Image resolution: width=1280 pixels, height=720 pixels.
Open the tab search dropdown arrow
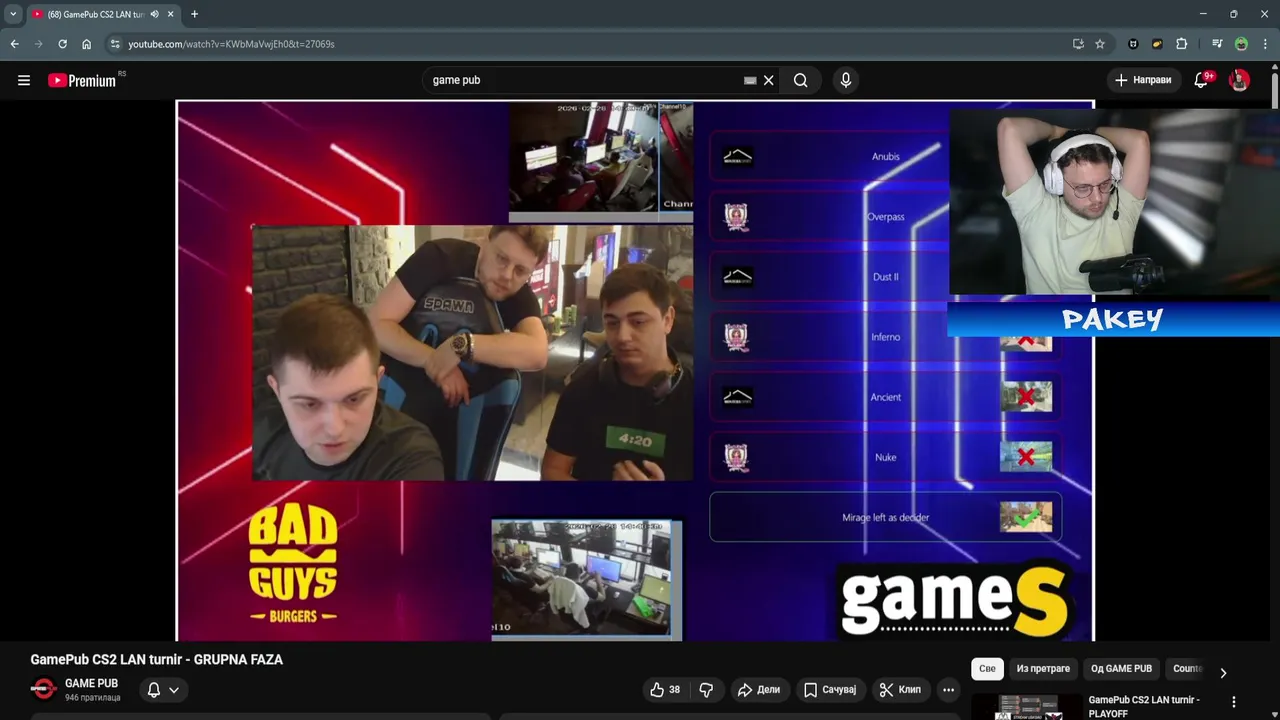(13, 14)
